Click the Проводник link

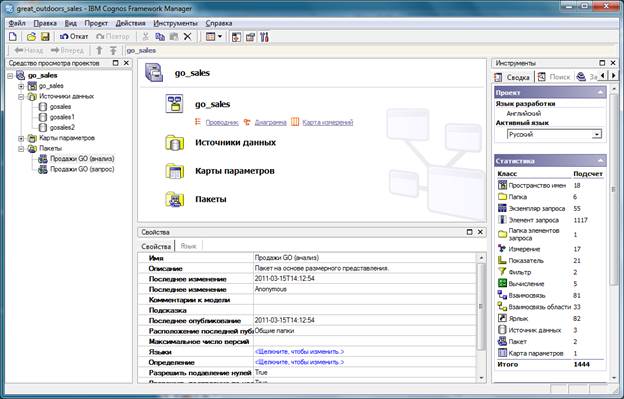coord(222,123)
